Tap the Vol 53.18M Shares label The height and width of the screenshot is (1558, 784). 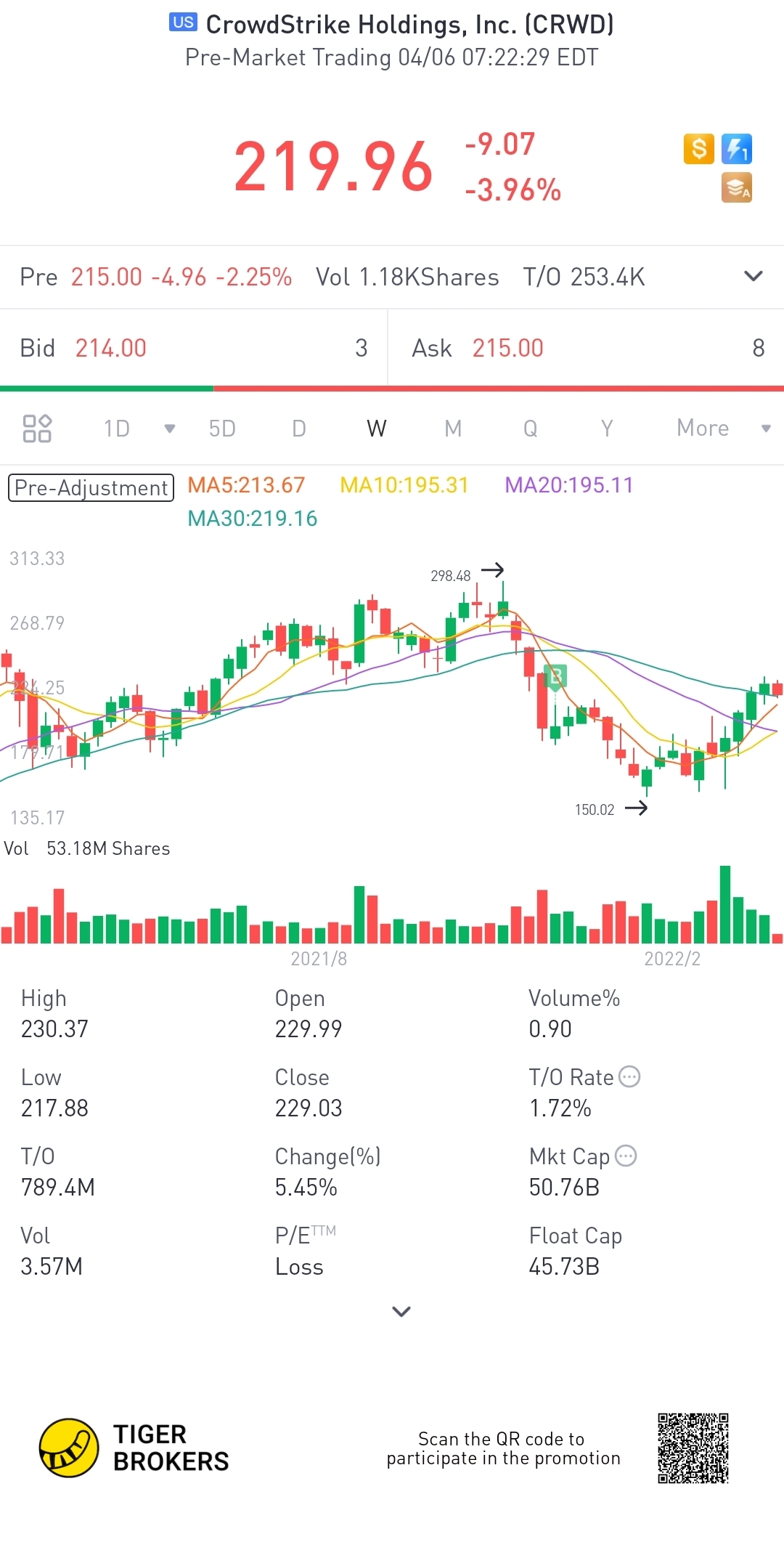click(87, 848)
